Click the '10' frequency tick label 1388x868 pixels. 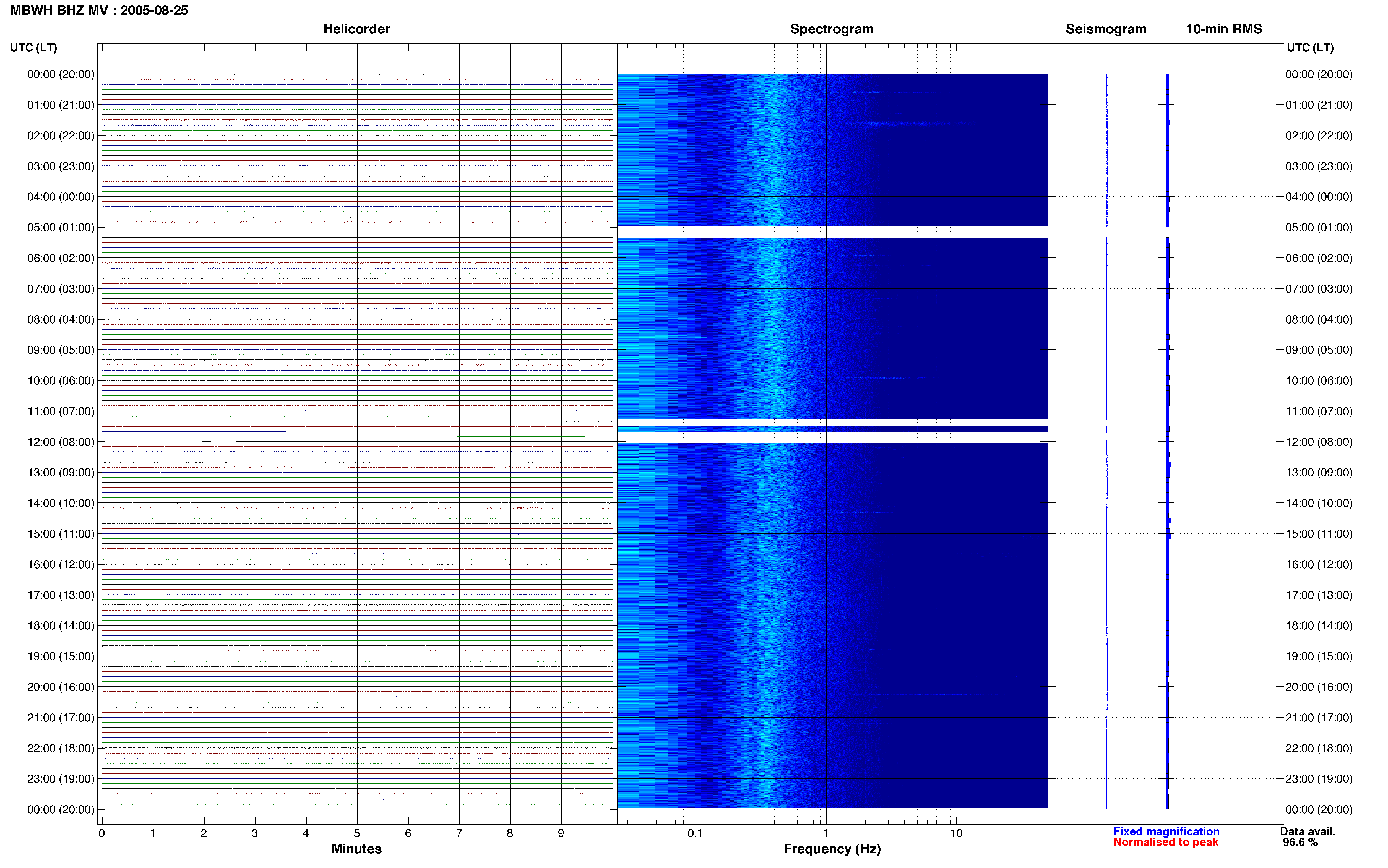(956, 833)
